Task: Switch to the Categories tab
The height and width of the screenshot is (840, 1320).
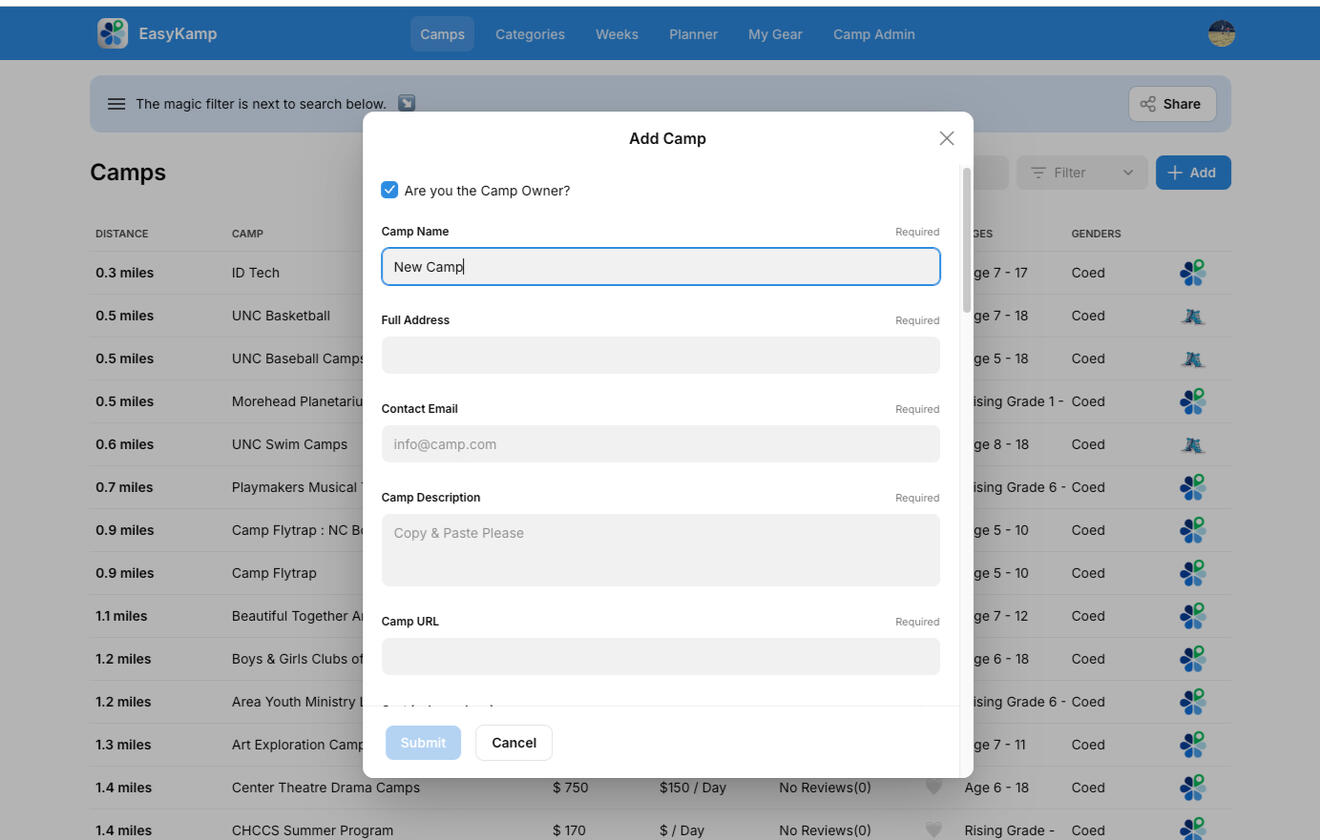Action: tap(529, 34)
